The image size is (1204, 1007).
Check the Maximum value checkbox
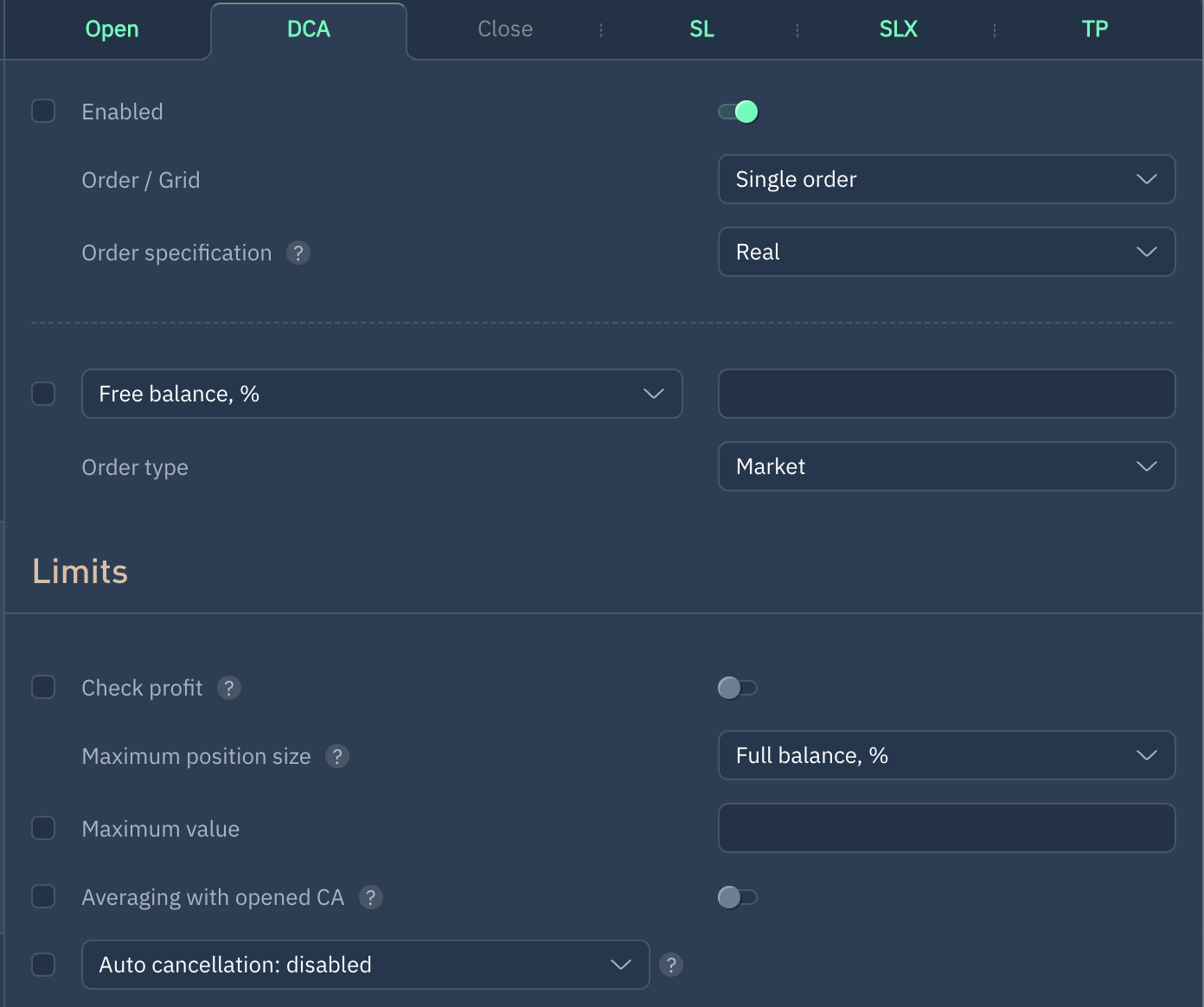43,828
